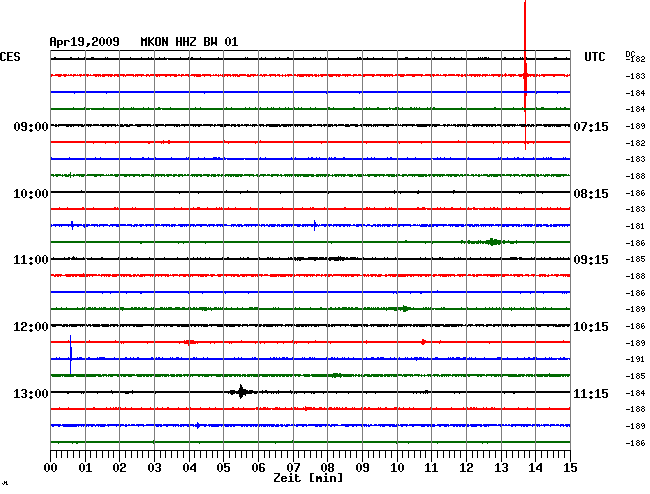Select minute 01 on the time axis
Screen dimensions: 650x494
click(85, 468)
